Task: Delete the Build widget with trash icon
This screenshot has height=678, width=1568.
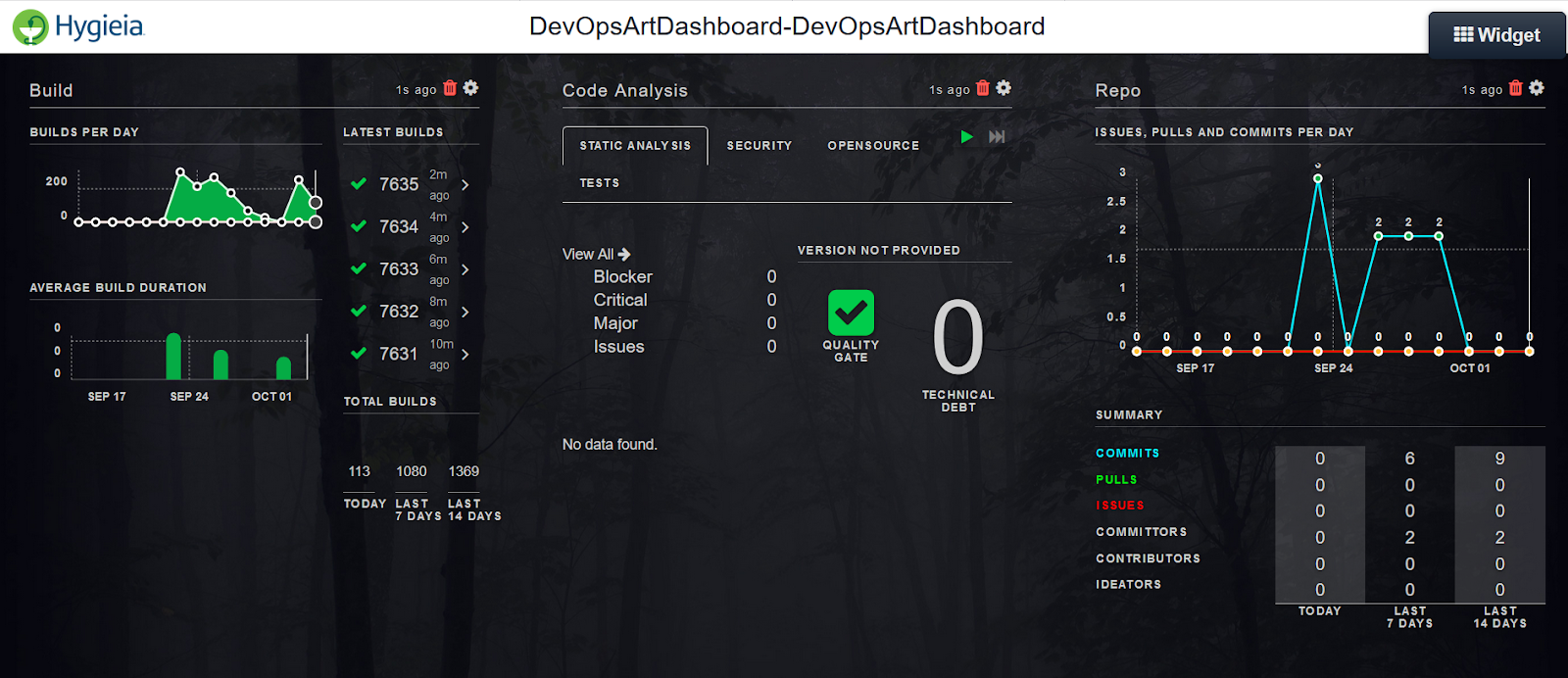Action: point(450,88)
